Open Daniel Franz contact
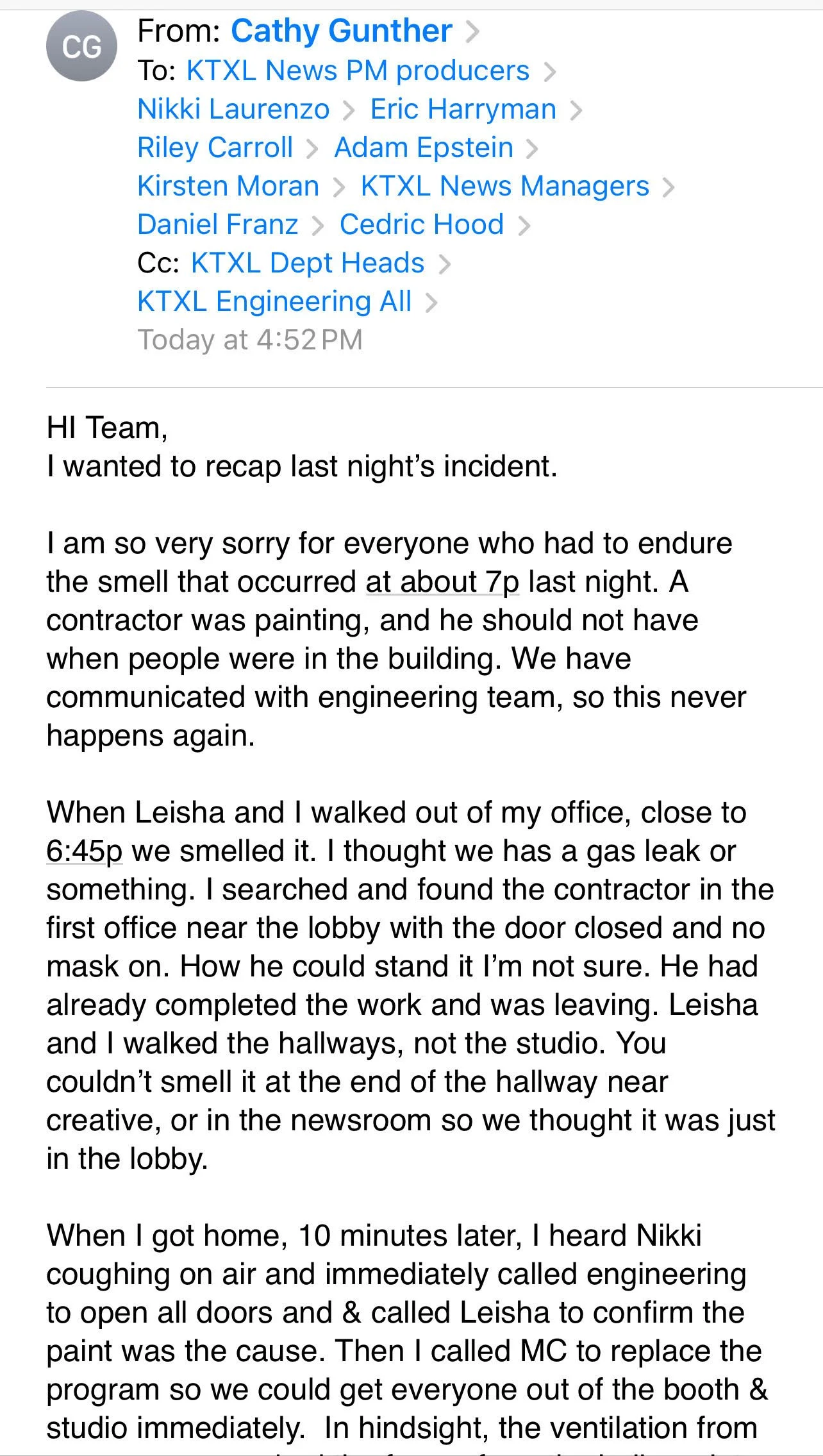Viewport: 823px width, 1456px height. (x=218, y=224)
